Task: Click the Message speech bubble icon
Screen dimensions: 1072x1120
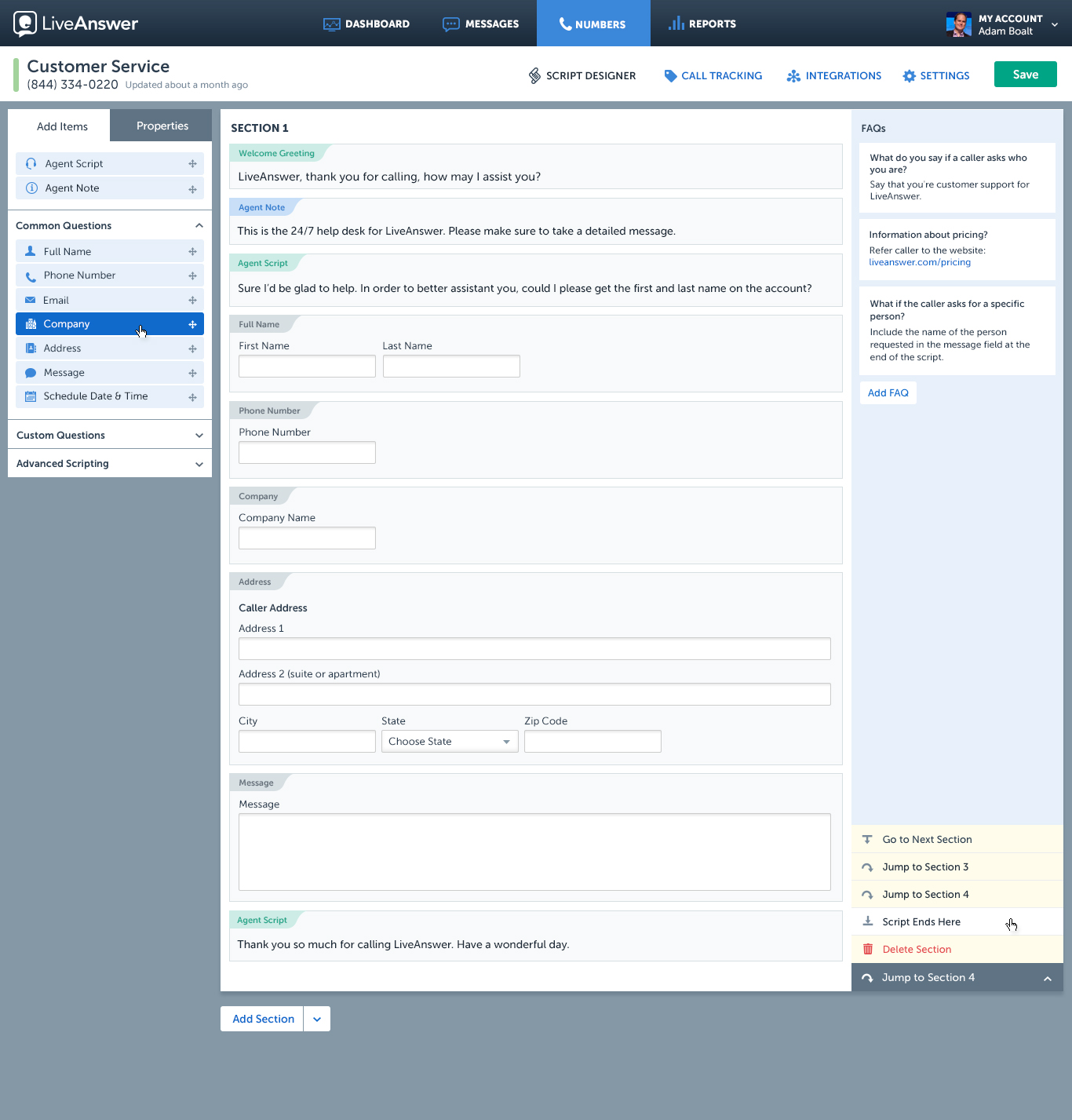Action: pyautogui.click(x=31, y=373)
